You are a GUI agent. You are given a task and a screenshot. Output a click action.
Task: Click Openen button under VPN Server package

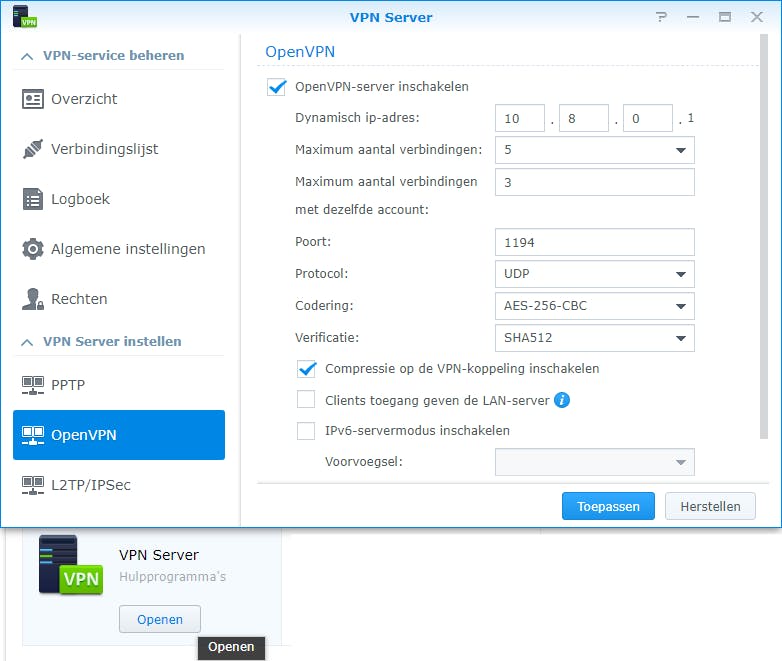coord(160,619)
